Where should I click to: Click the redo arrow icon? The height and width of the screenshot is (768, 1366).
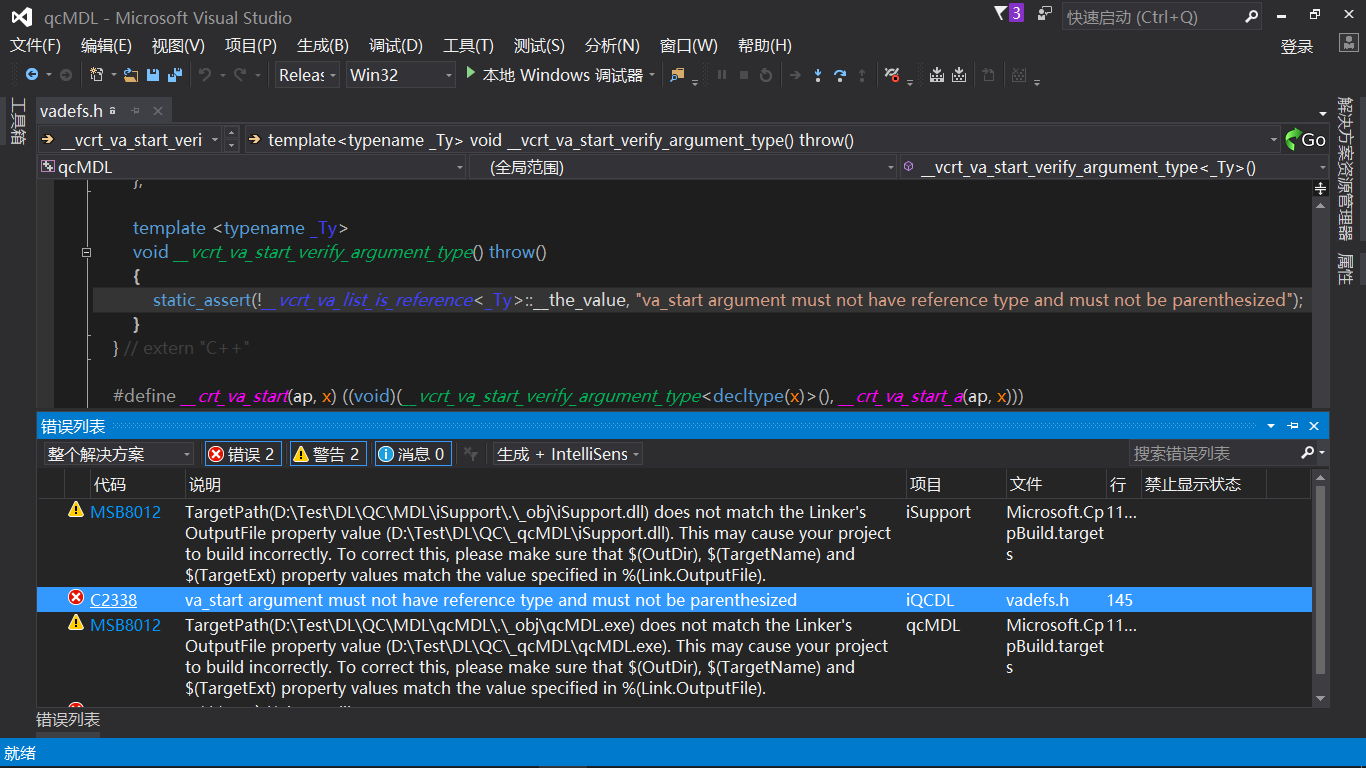coord(240,75)
